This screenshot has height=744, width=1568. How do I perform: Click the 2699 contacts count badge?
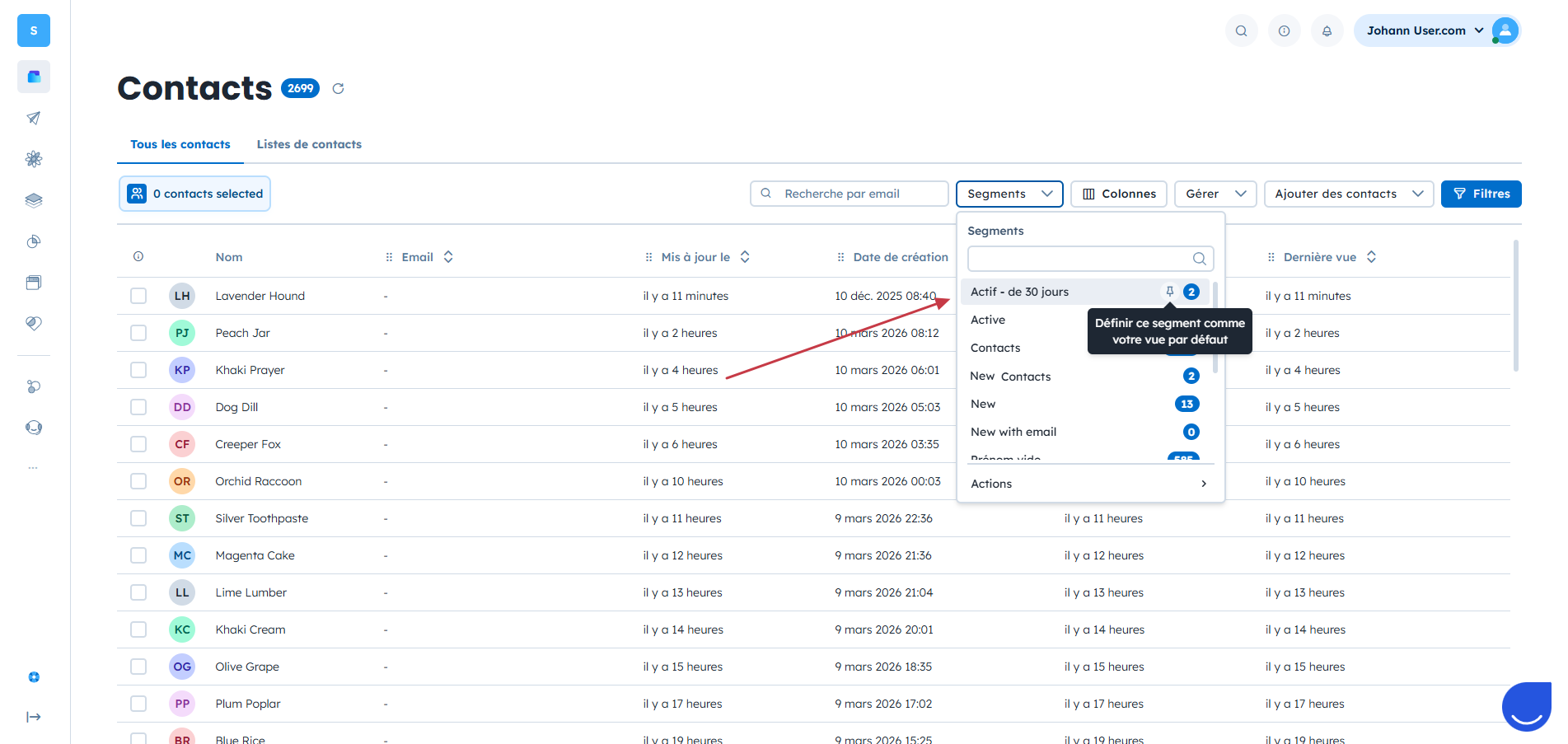(x=300, y=88)
